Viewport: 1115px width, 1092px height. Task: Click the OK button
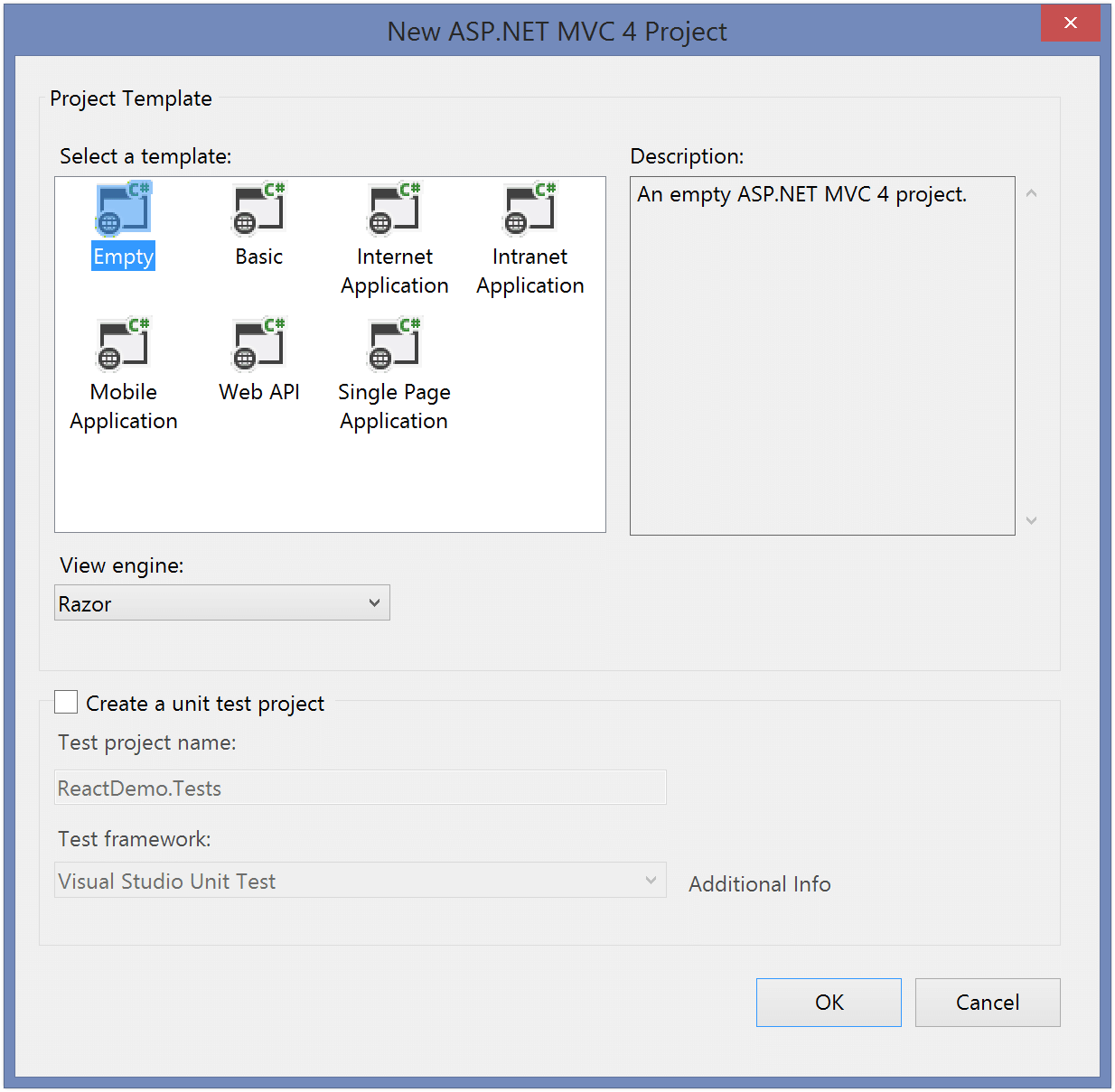[x=829, y=1003]
